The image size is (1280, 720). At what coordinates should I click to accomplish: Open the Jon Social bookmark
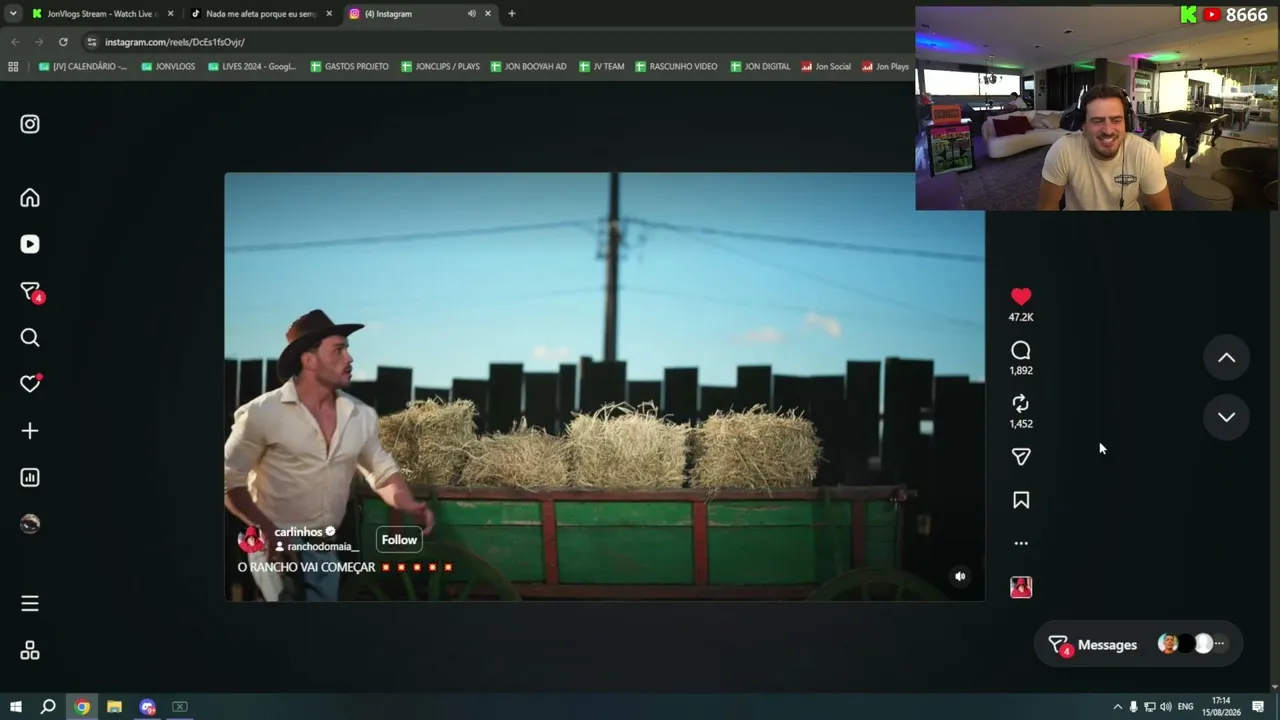[x=826, y=67]
